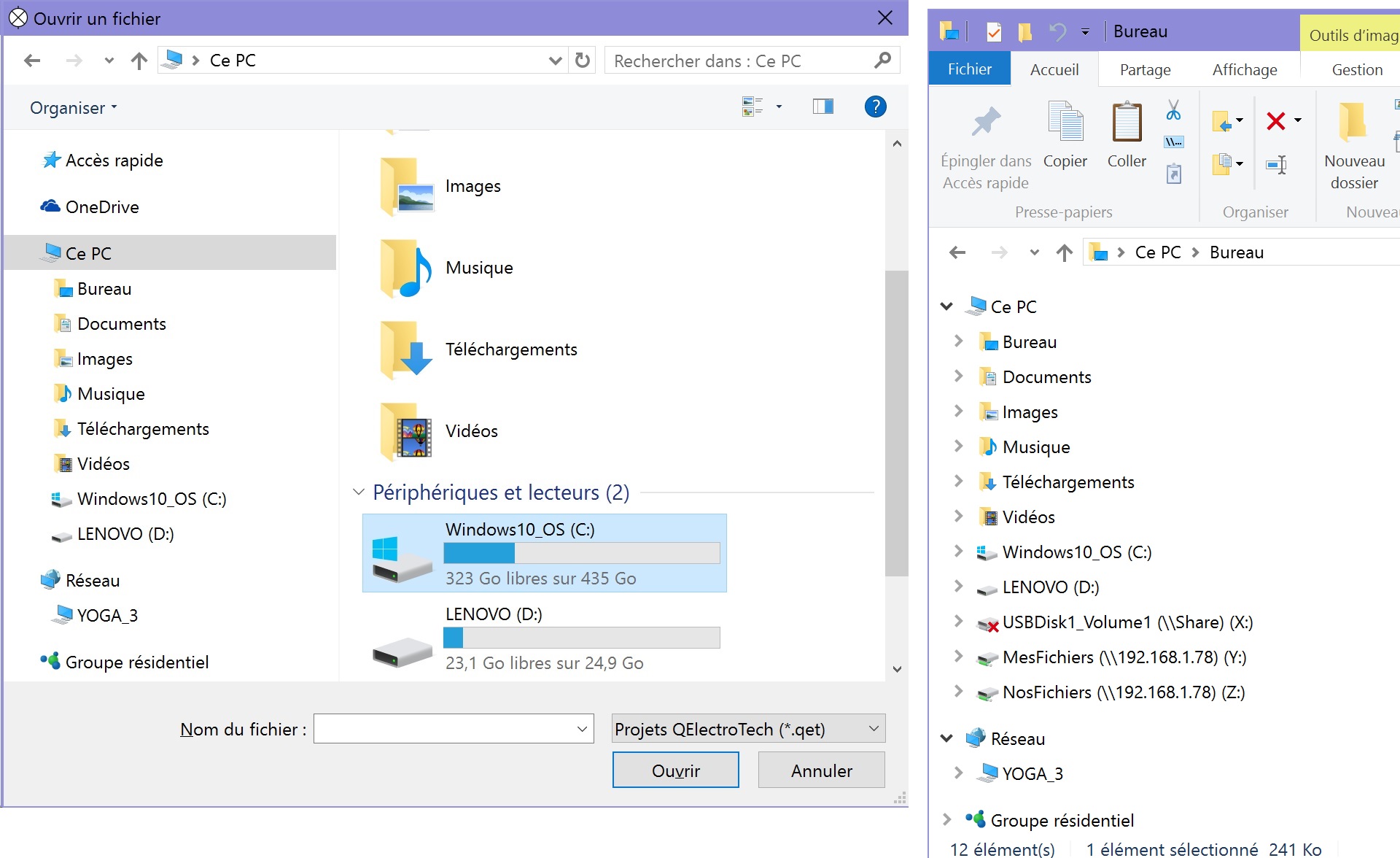Open the view mode dropdown arrow

779,107
